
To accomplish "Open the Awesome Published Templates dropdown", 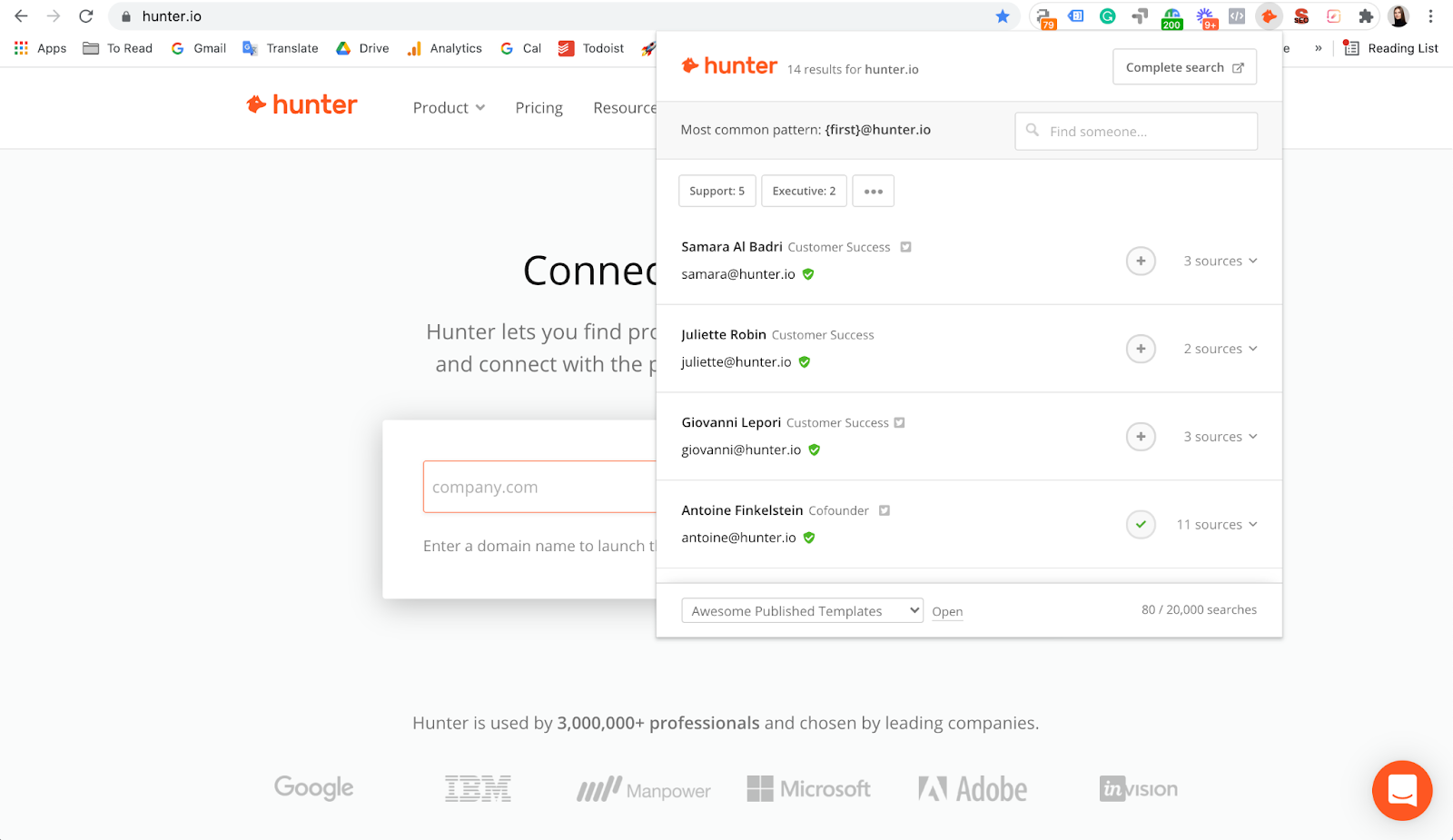I will 803,611.
